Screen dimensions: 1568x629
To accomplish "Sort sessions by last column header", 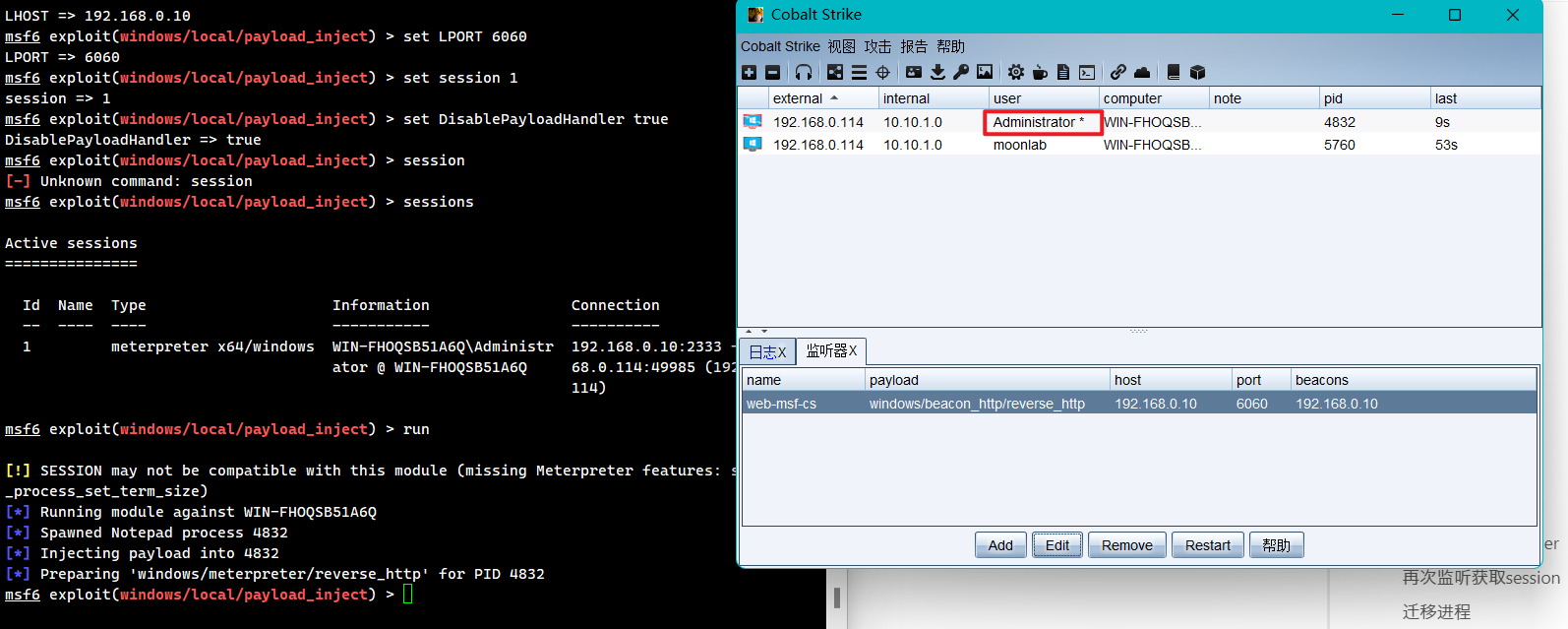I will (1485, 98).
